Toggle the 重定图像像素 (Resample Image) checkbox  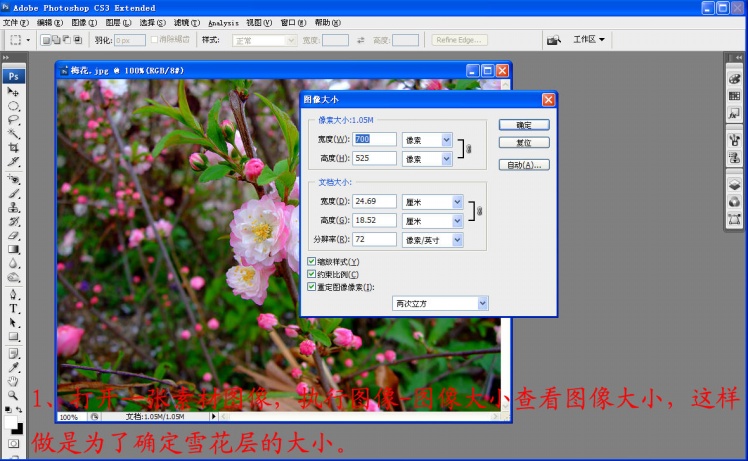(x=313, y=287)
